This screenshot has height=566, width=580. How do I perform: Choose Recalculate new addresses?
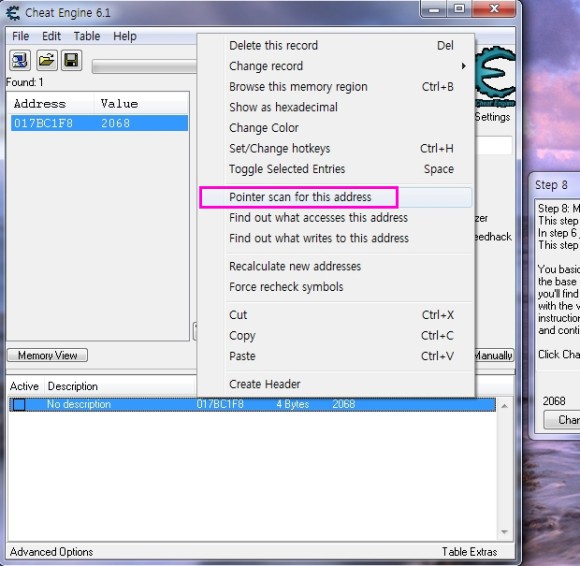click(x=336, y=266)
